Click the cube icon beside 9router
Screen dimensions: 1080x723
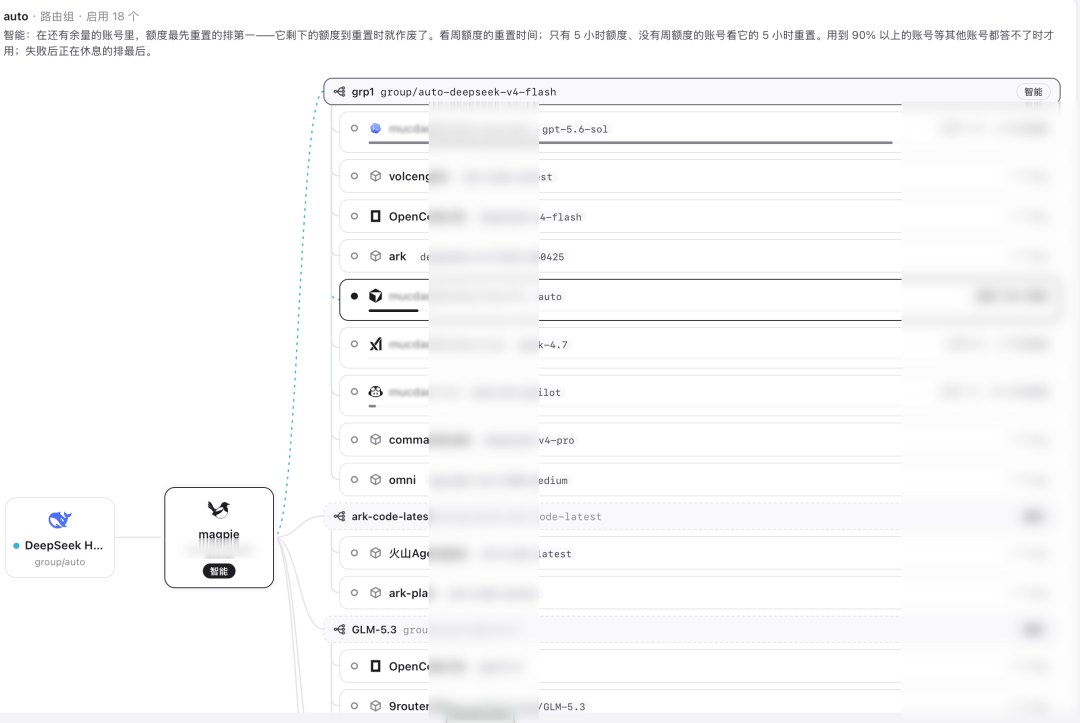click(x=375, y=706)
